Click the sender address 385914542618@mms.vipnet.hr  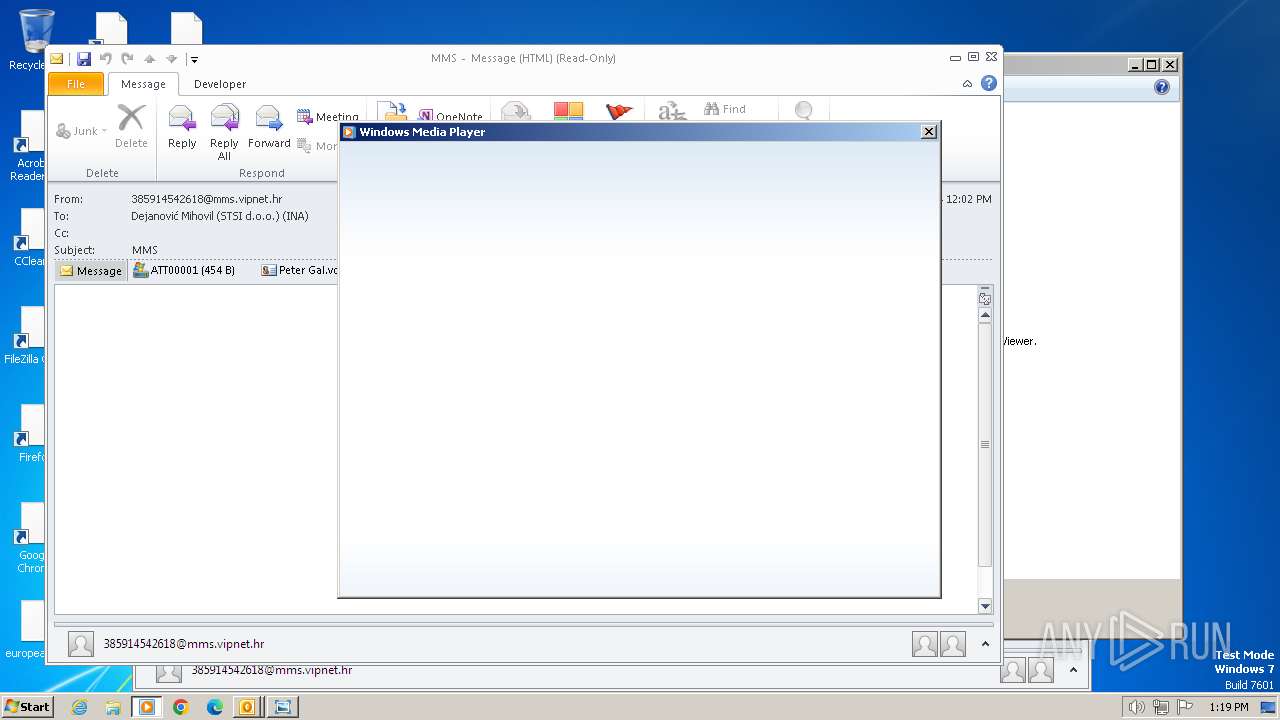pos(206,199)
